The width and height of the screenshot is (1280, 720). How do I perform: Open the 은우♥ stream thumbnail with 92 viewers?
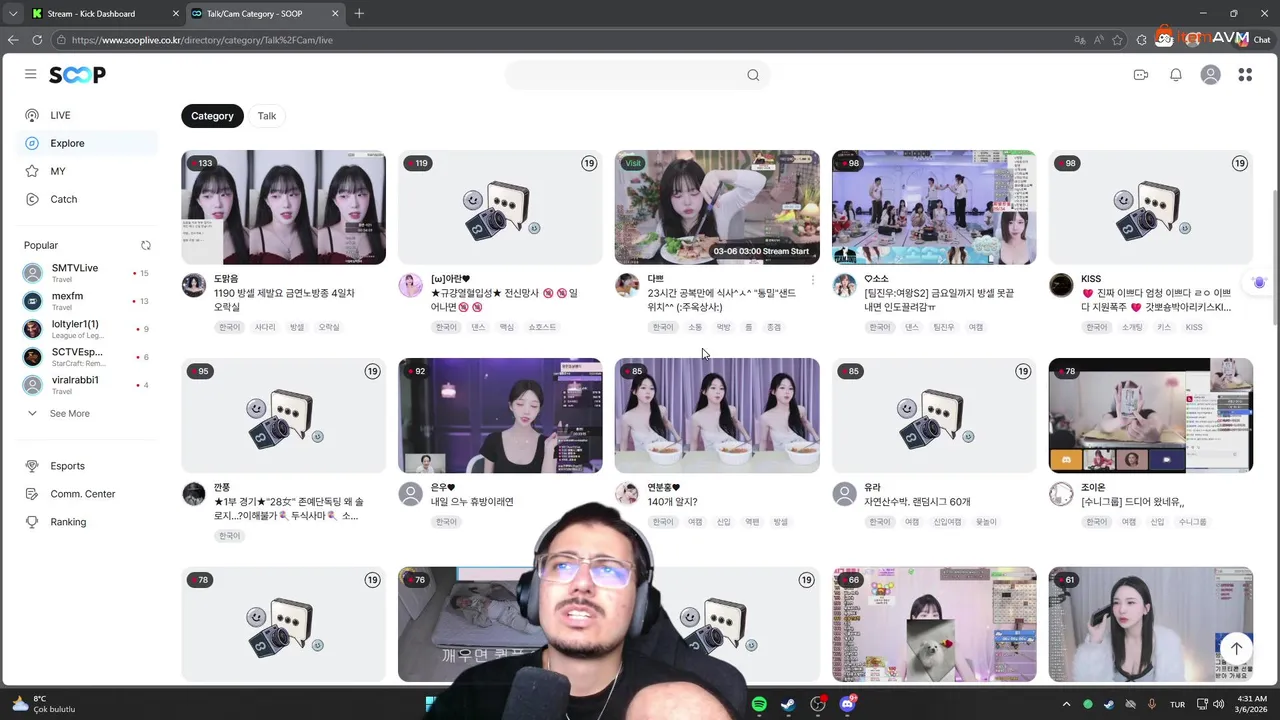pos(500,415)
